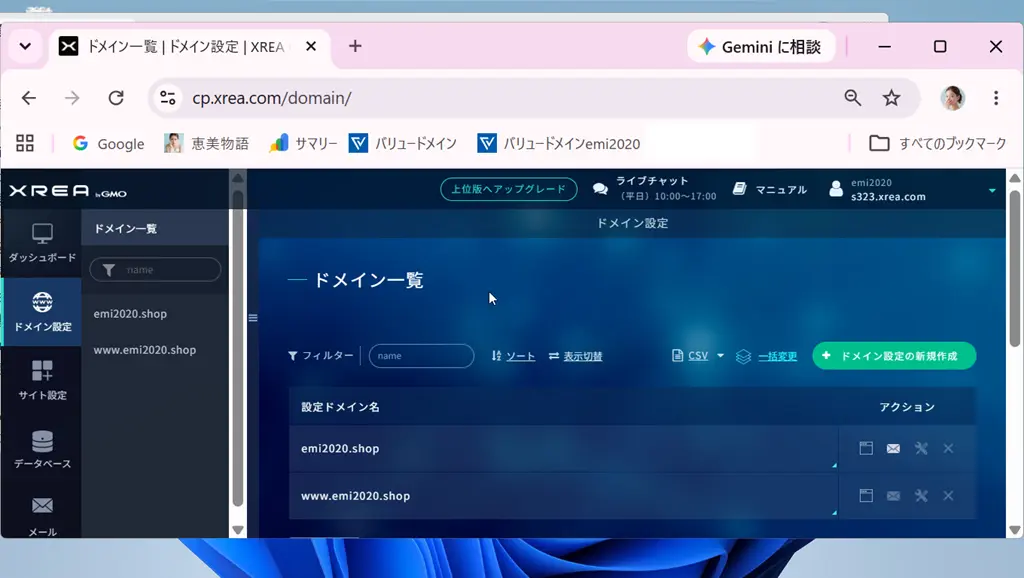Open すべてのブックマーク folder
Screen dimensions: 1024x578
[938, 144]
